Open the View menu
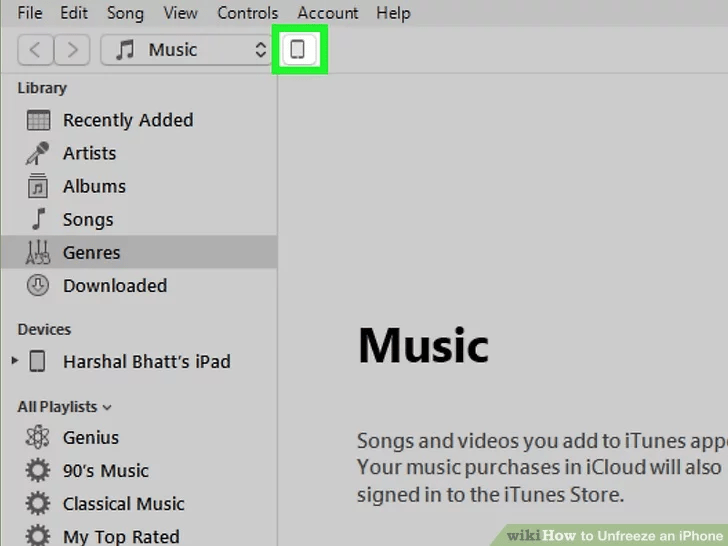Viewport: 728px width, 546px height. point(180,13)
